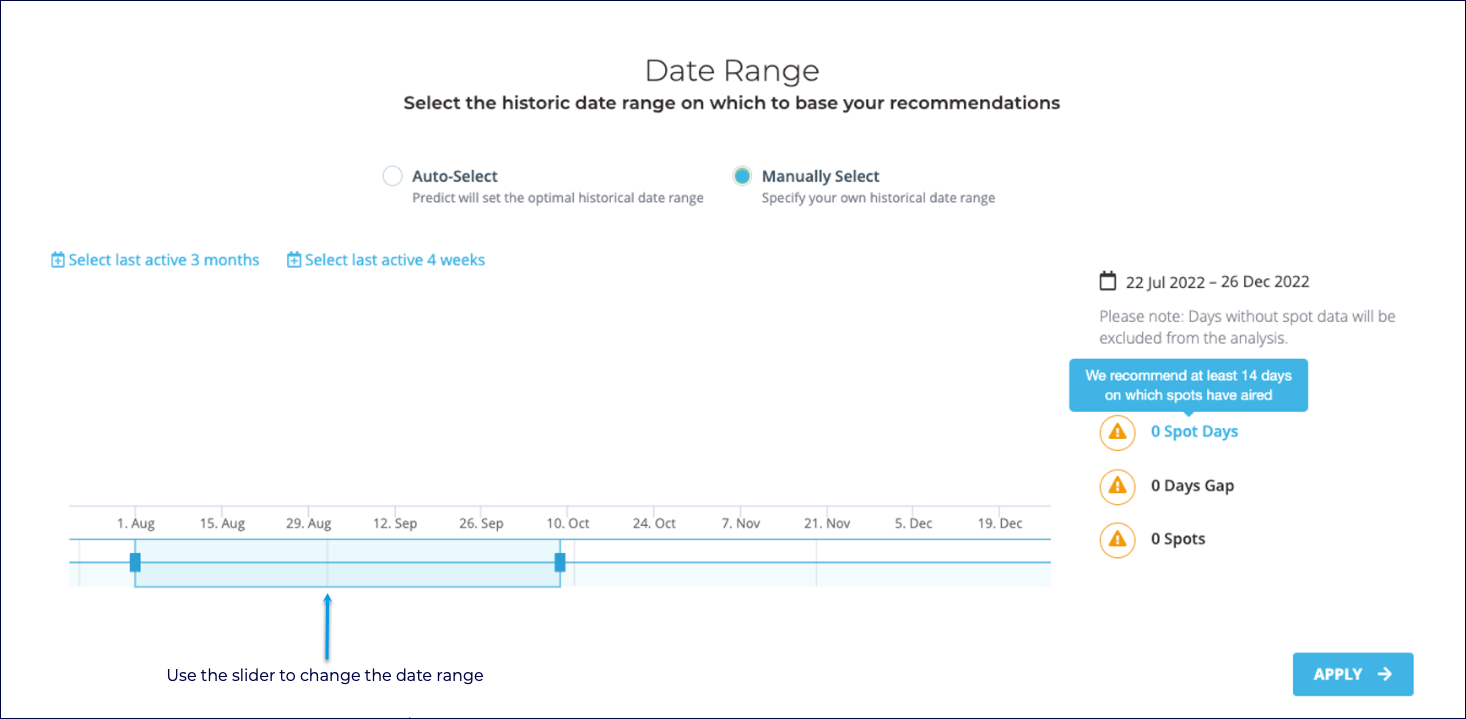Click the warning triangle next to '0 Spots'

(x=1117, y=539)
